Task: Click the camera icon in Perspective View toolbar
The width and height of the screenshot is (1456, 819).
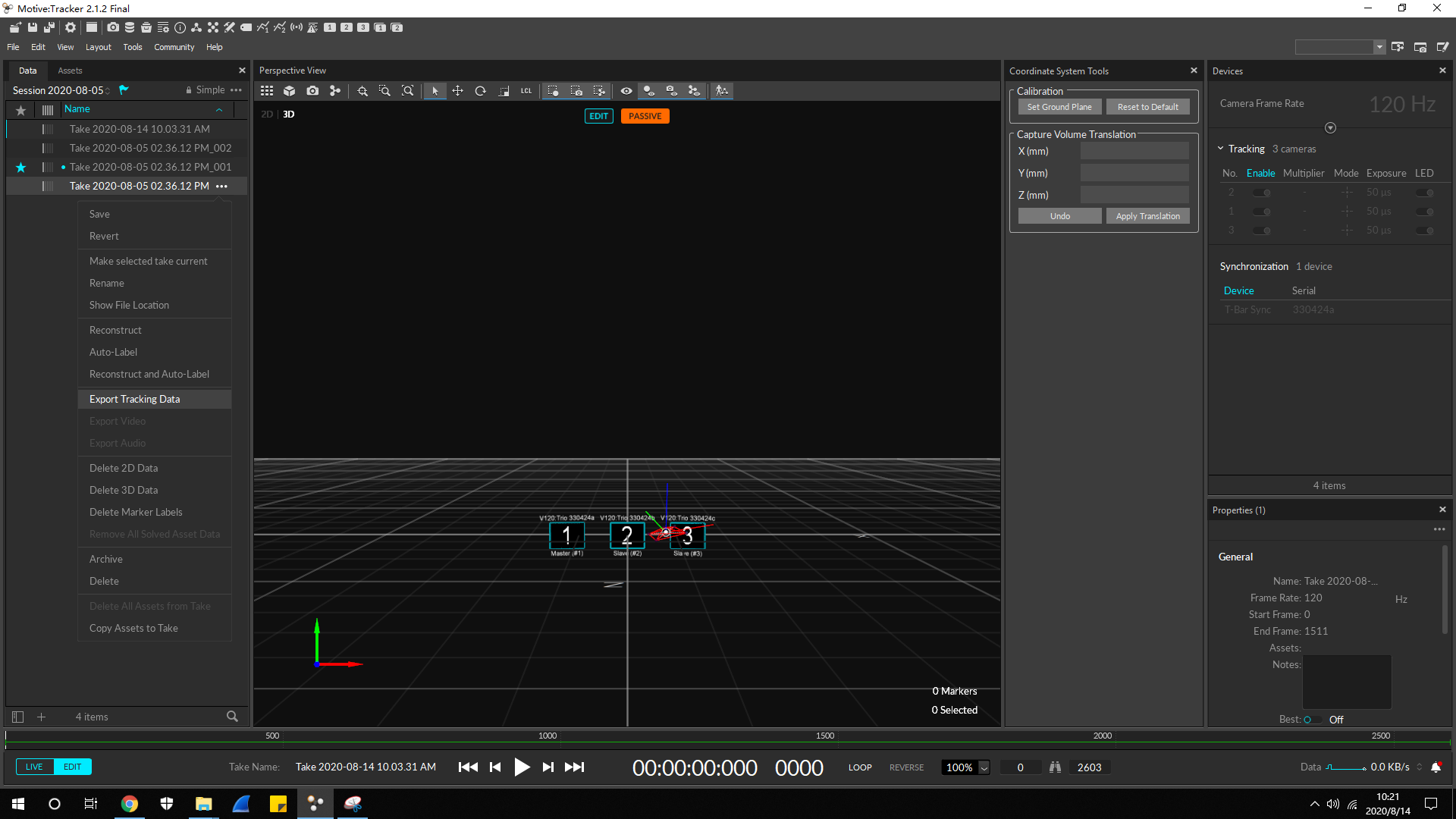Action: click(312, 91)
